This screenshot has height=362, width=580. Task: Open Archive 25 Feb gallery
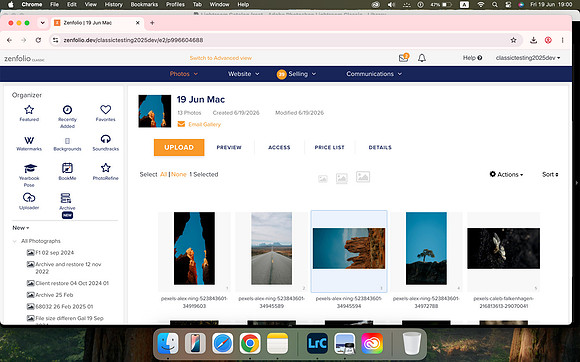click(54, 295)
